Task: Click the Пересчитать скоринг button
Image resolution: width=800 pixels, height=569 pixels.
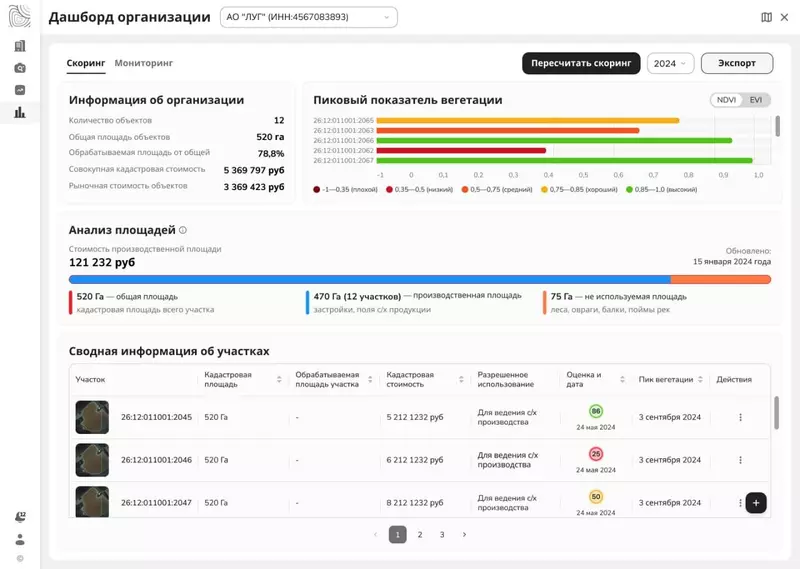Action: pos(581,63)
